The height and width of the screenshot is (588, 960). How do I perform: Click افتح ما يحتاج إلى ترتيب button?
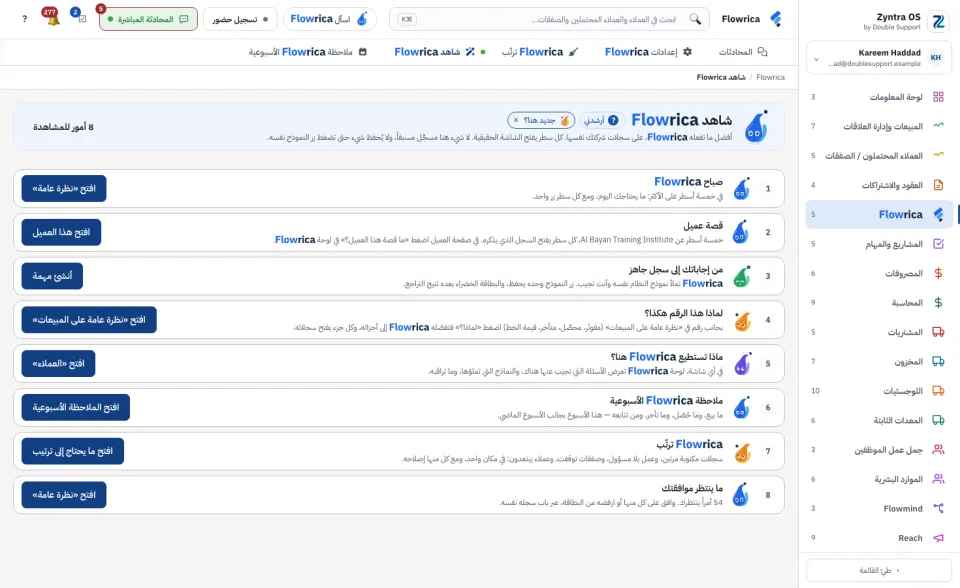[x=72, y=451]
